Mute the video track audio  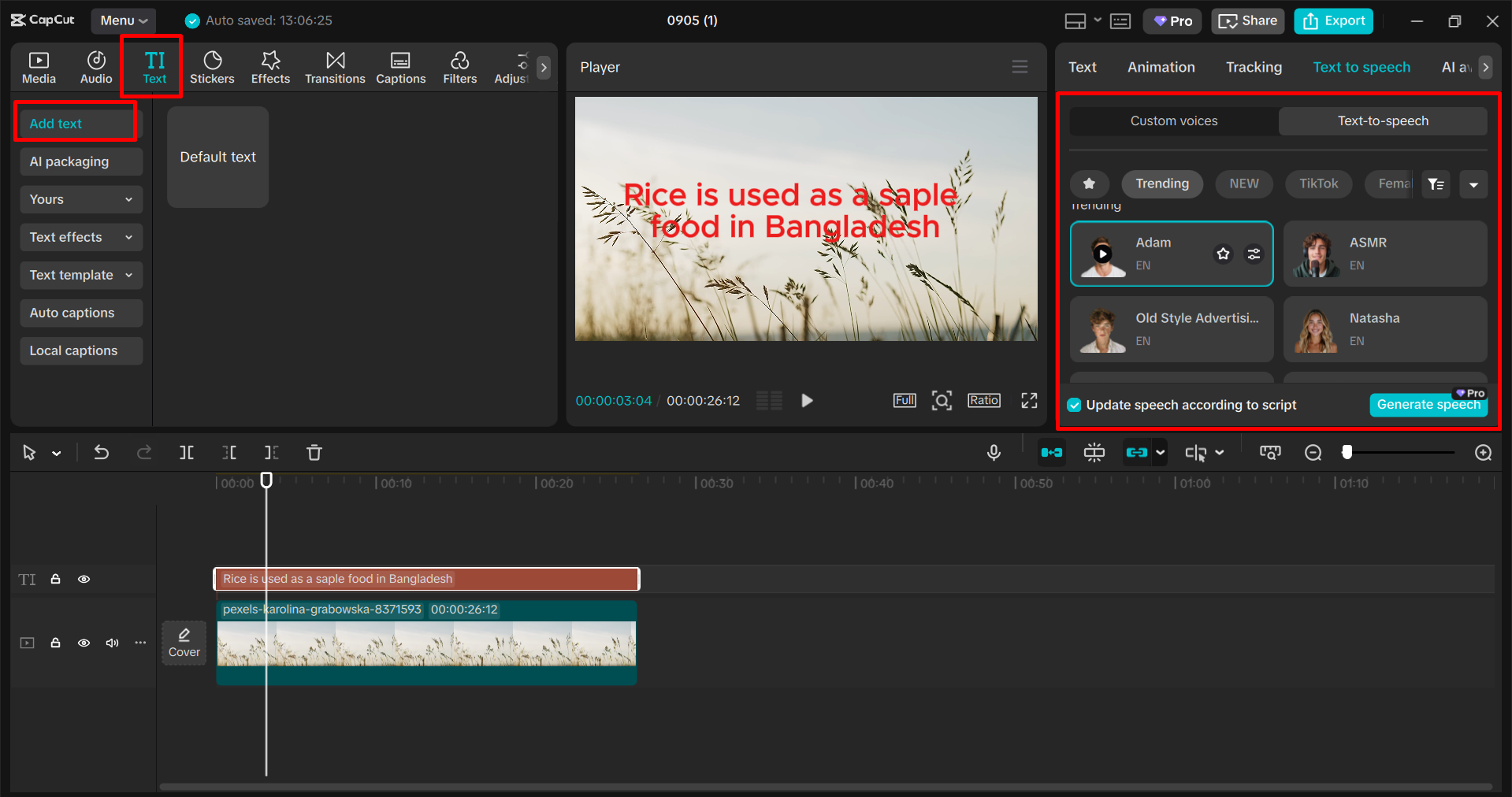click(113, 643)
